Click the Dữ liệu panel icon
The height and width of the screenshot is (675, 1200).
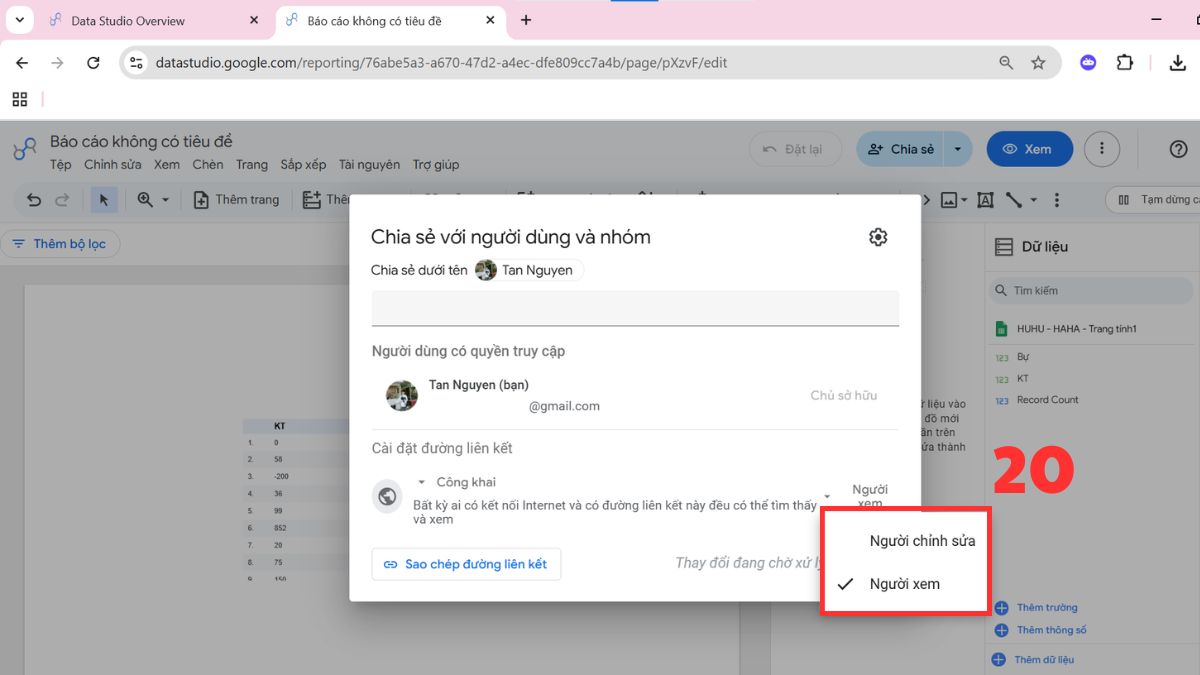(x=1002, y=246)
